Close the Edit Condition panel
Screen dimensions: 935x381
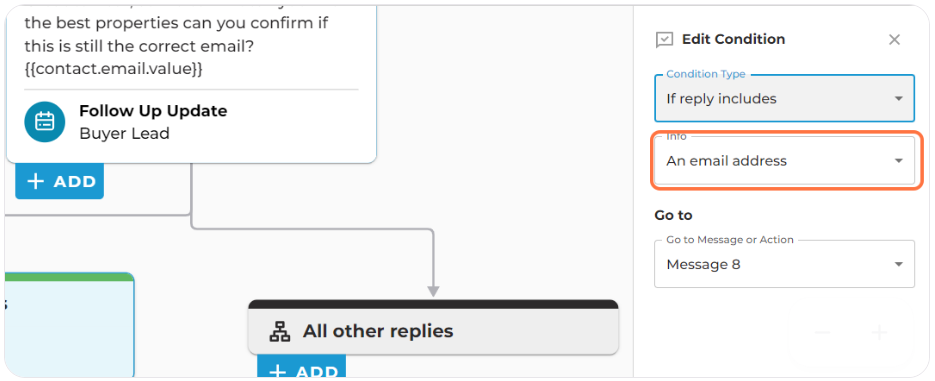(894, 40)
